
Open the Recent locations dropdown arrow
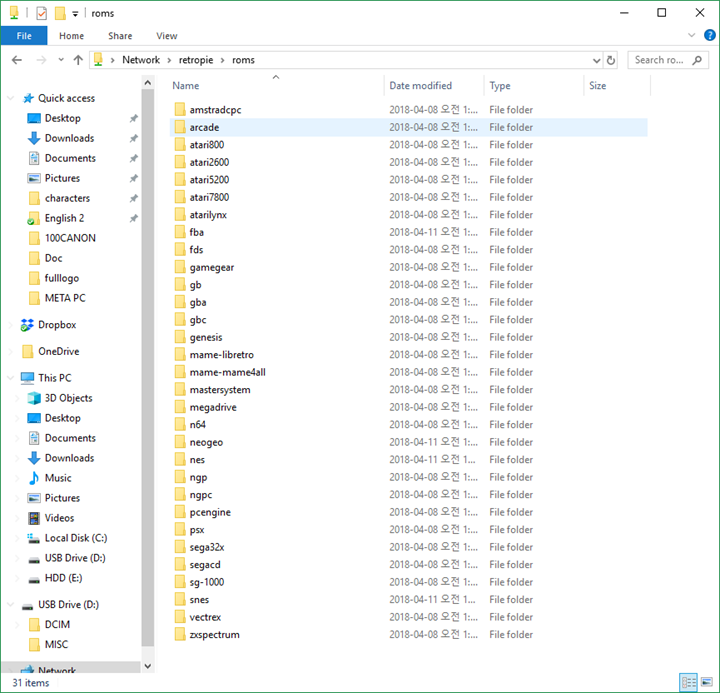coord(61,60)
